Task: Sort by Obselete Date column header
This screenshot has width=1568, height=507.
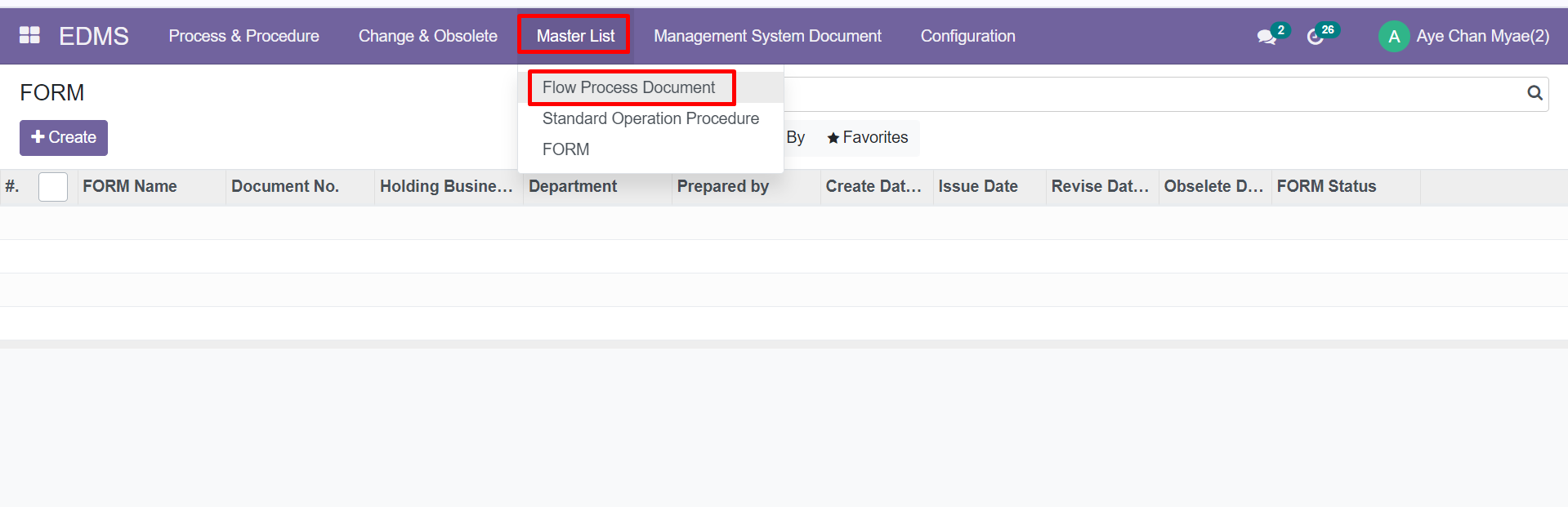Action: pos(1215,187)
